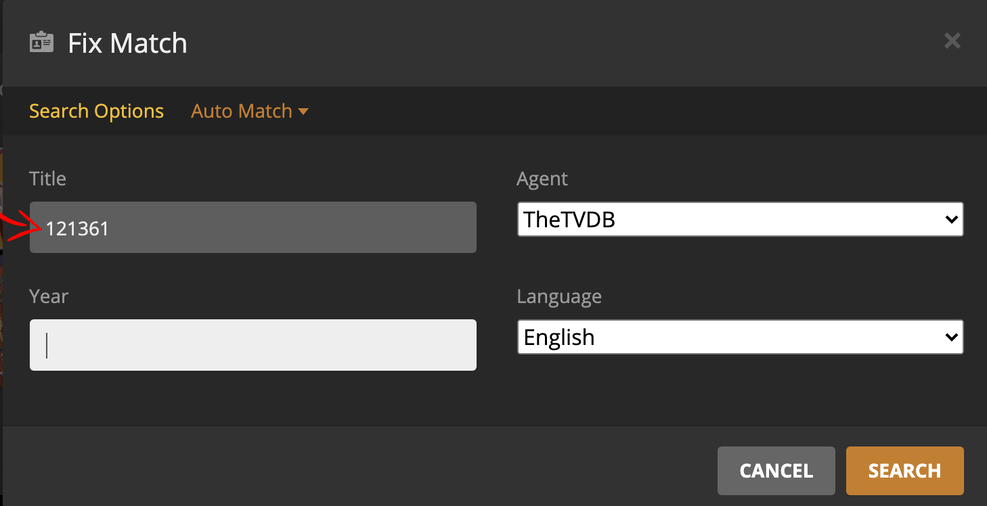Close the Fix Match dialog with X
The image size is (987, 506).
(x=952, y=41)
